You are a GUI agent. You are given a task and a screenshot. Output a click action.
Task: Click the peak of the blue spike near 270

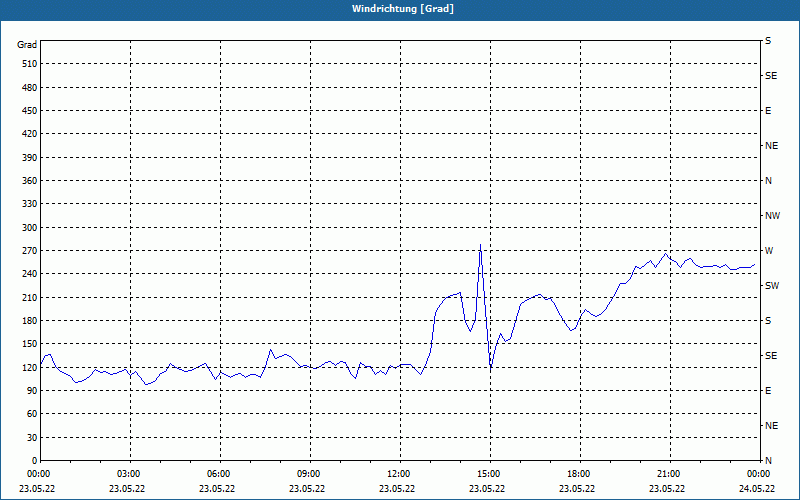click(480, 244)
